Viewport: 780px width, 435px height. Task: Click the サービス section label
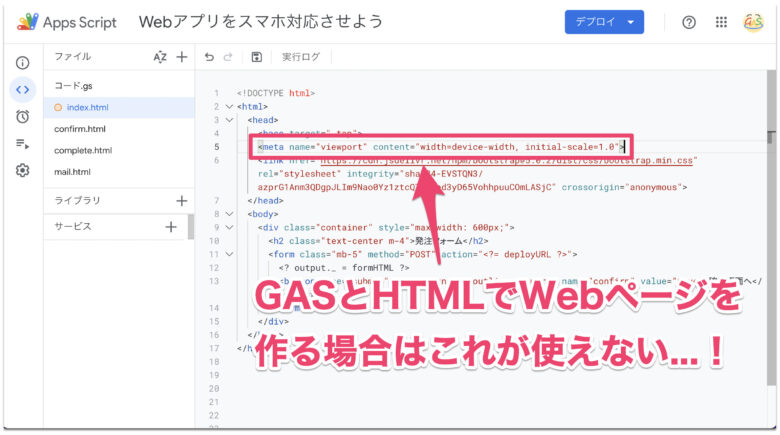point(73,226)
